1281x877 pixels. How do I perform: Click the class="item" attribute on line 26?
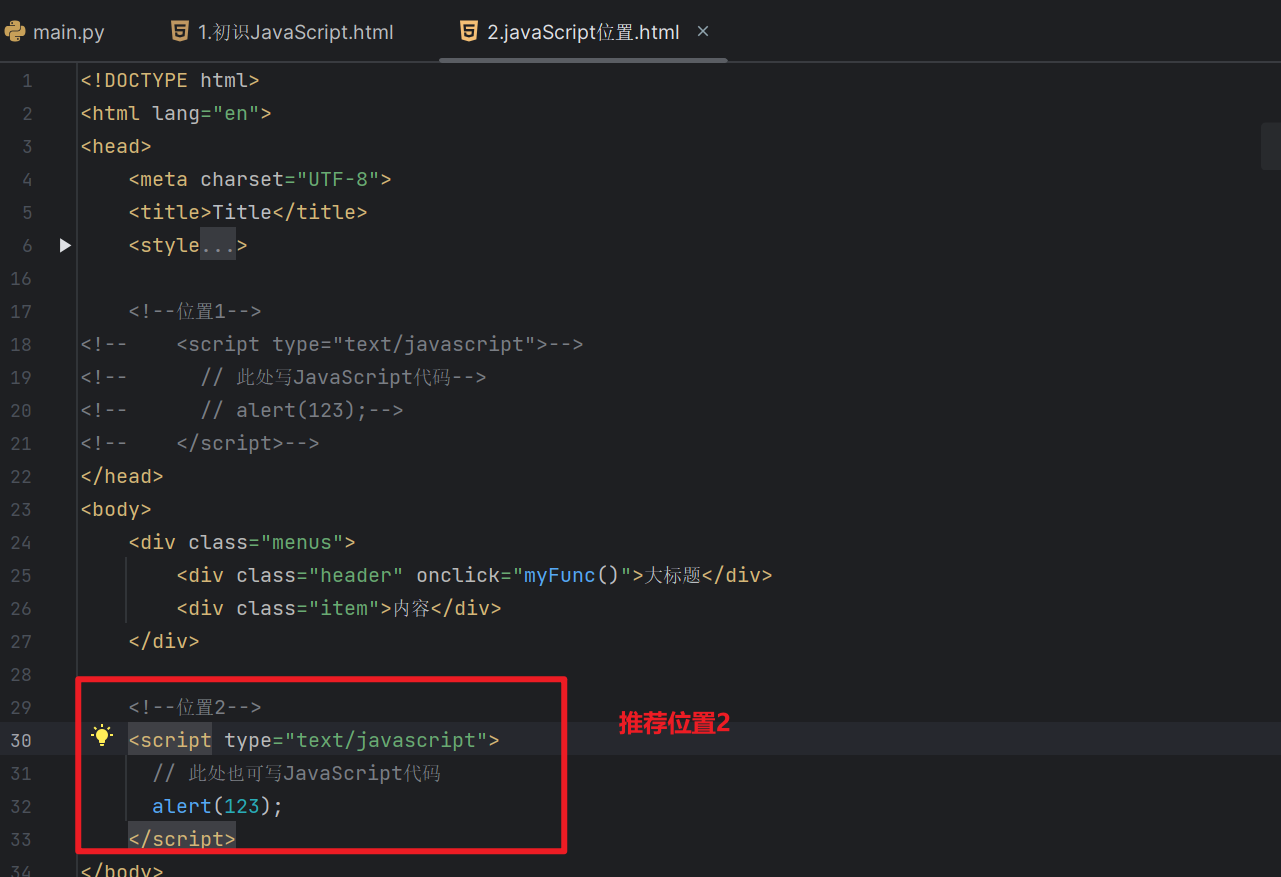point(308,608)
